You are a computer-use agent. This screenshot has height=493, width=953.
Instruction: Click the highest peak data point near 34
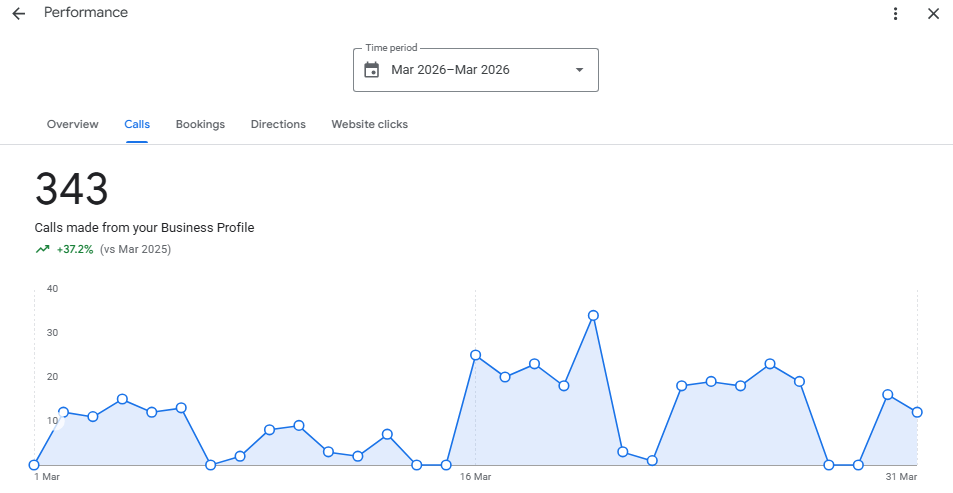[593, 315]
